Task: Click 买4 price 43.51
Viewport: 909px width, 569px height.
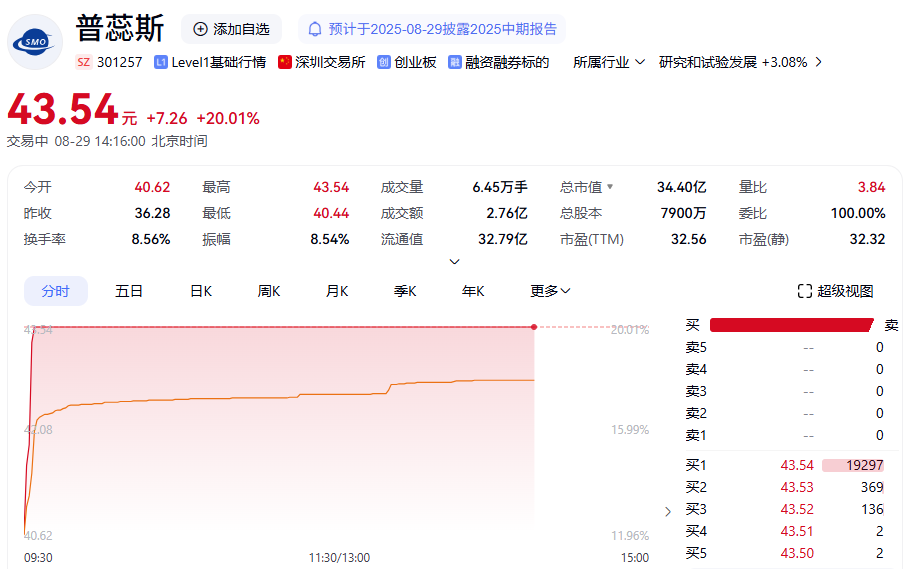Action: click(x=797, y=531)
